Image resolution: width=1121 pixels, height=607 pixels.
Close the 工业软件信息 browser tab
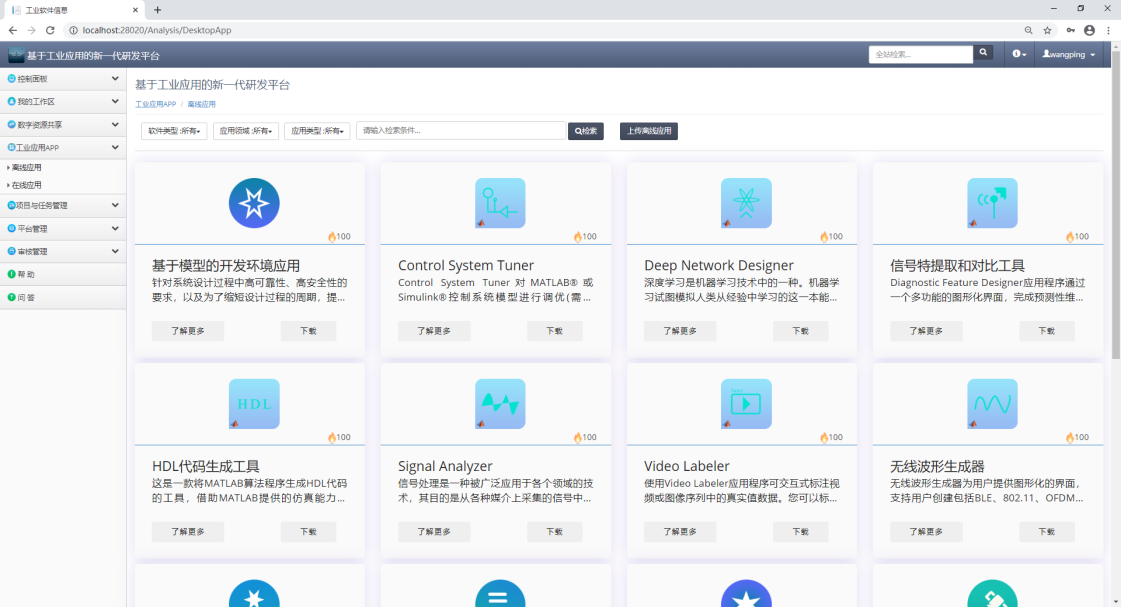click(136, 10)
